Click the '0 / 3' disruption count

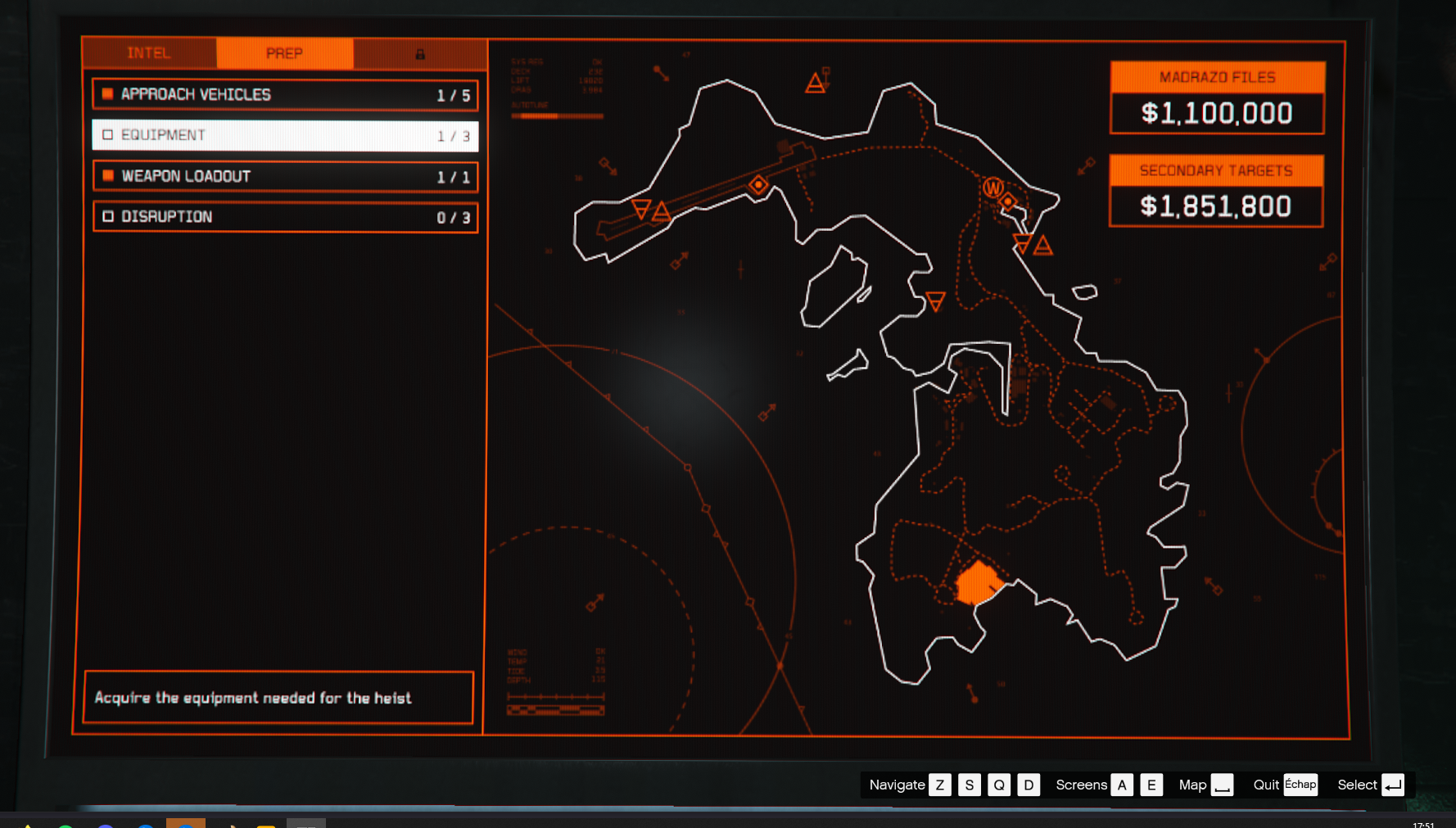pyautogui.click(x=454, y=218)
